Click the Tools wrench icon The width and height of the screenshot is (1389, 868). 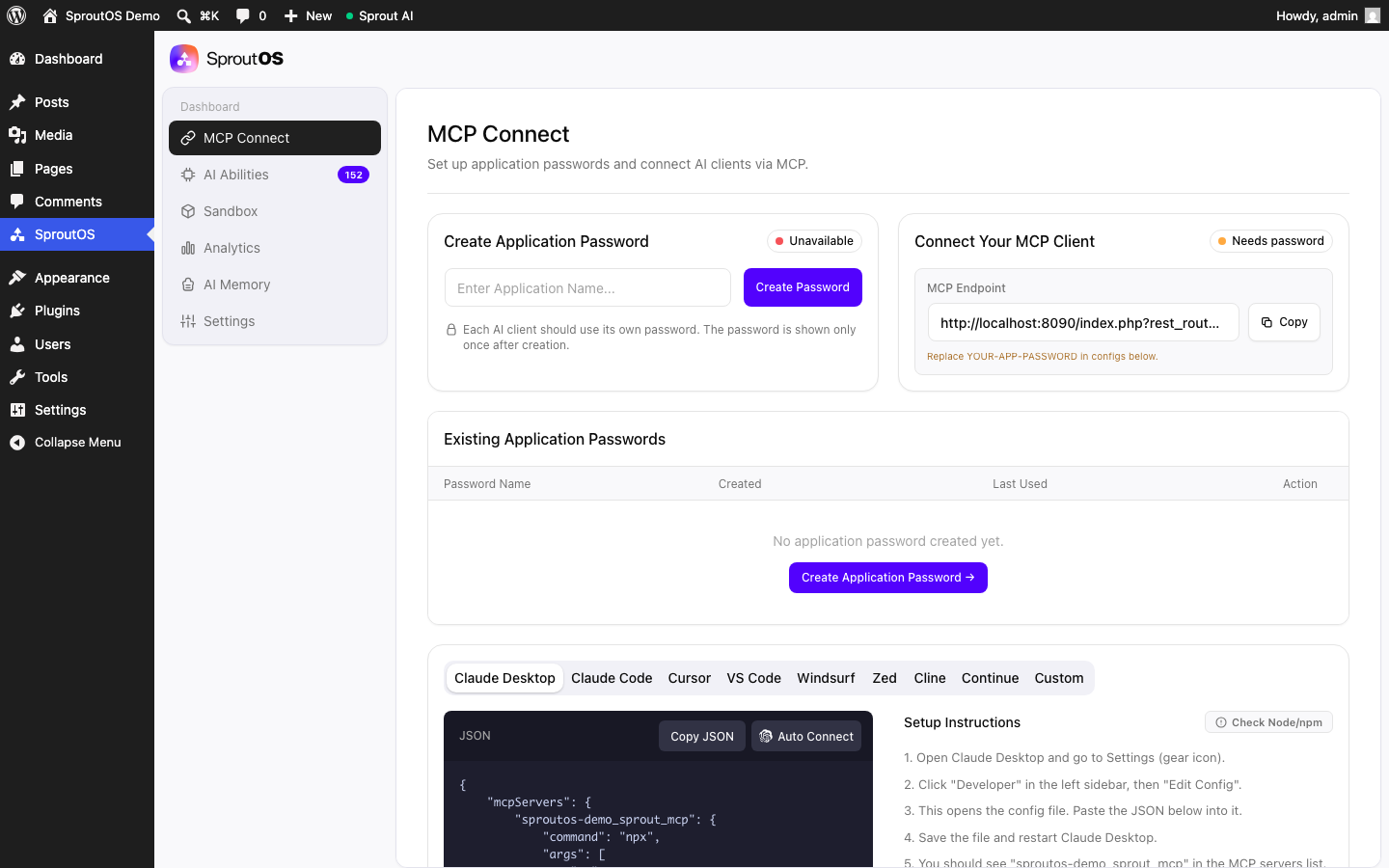tap(17, 377)
